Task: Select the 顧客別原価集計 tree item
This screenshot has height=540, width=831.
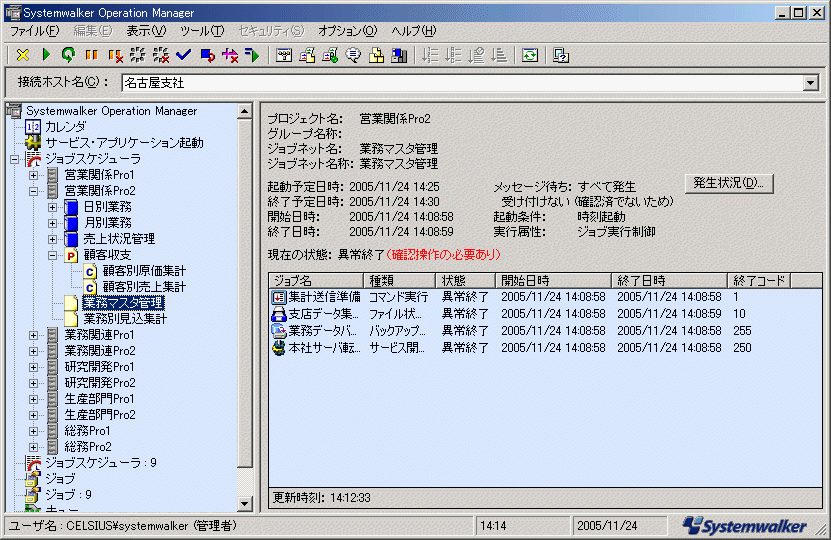Action: [x=143, y=271]
